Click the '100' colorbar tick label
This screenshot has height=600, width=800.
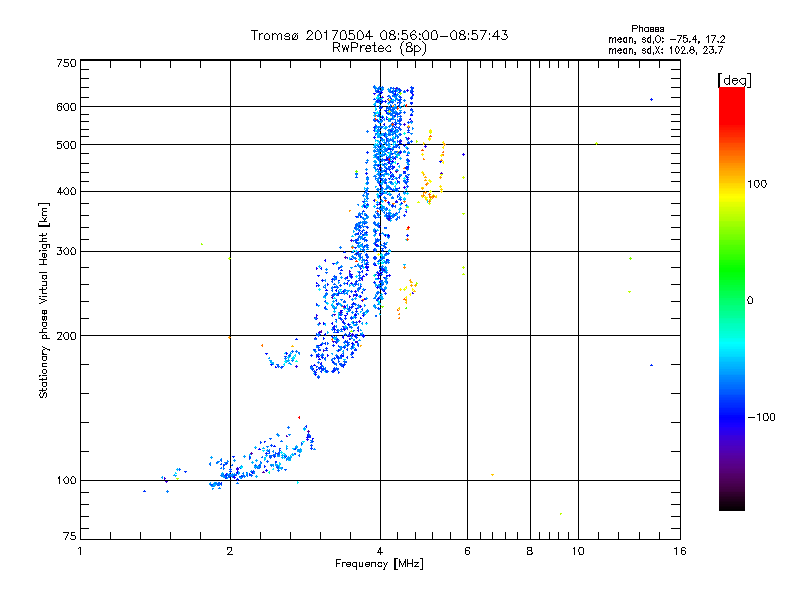click(757, 184)
